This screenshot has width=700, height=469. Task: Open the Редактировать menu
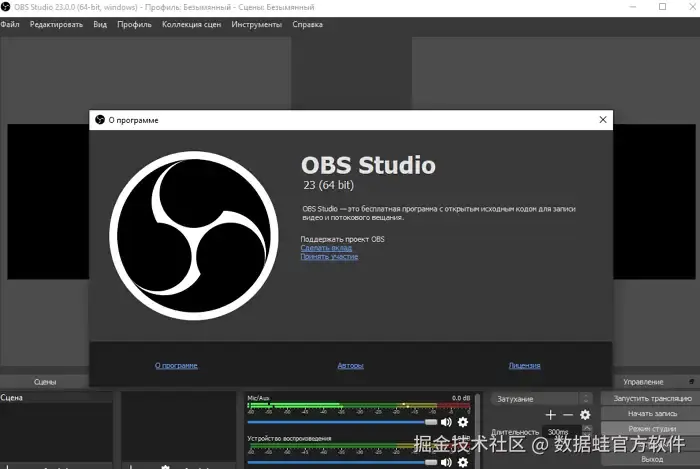coord(56,25)
